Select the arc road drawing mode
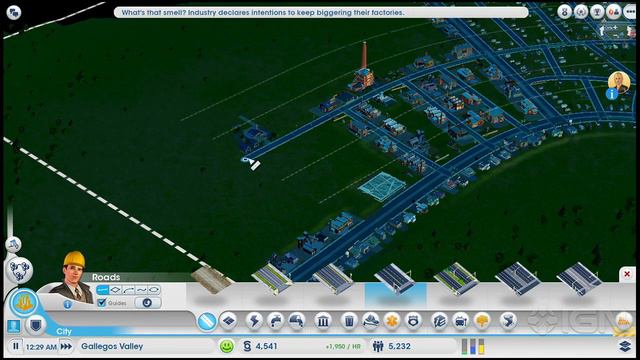Viewport: 640px width, 360px height. click(x=128, y=290)
